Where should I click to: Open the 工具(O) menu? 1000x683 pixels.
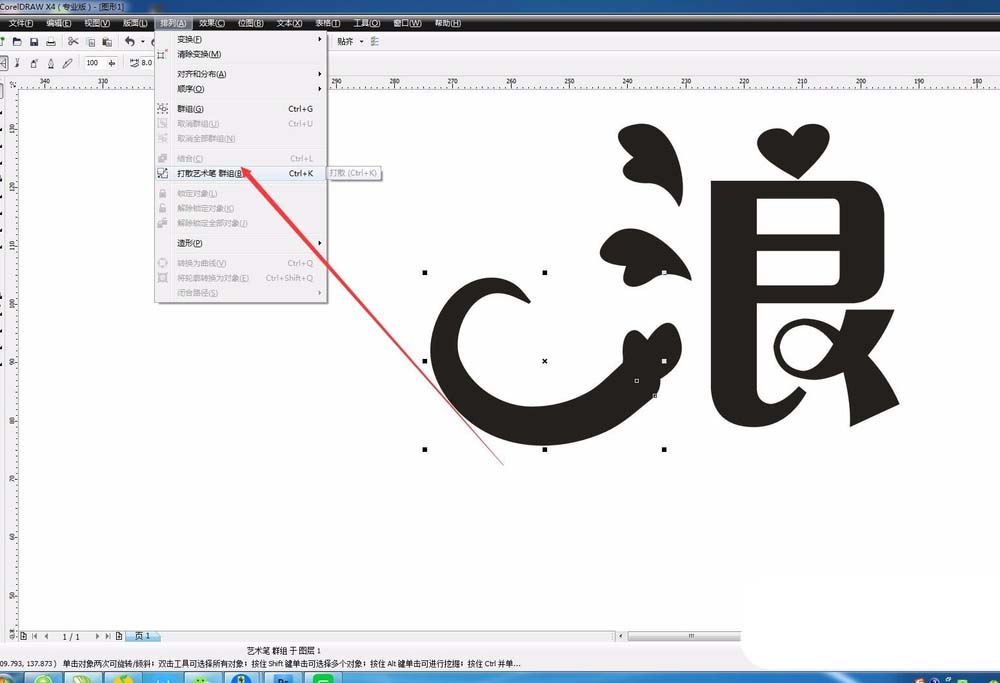[367, 23]
